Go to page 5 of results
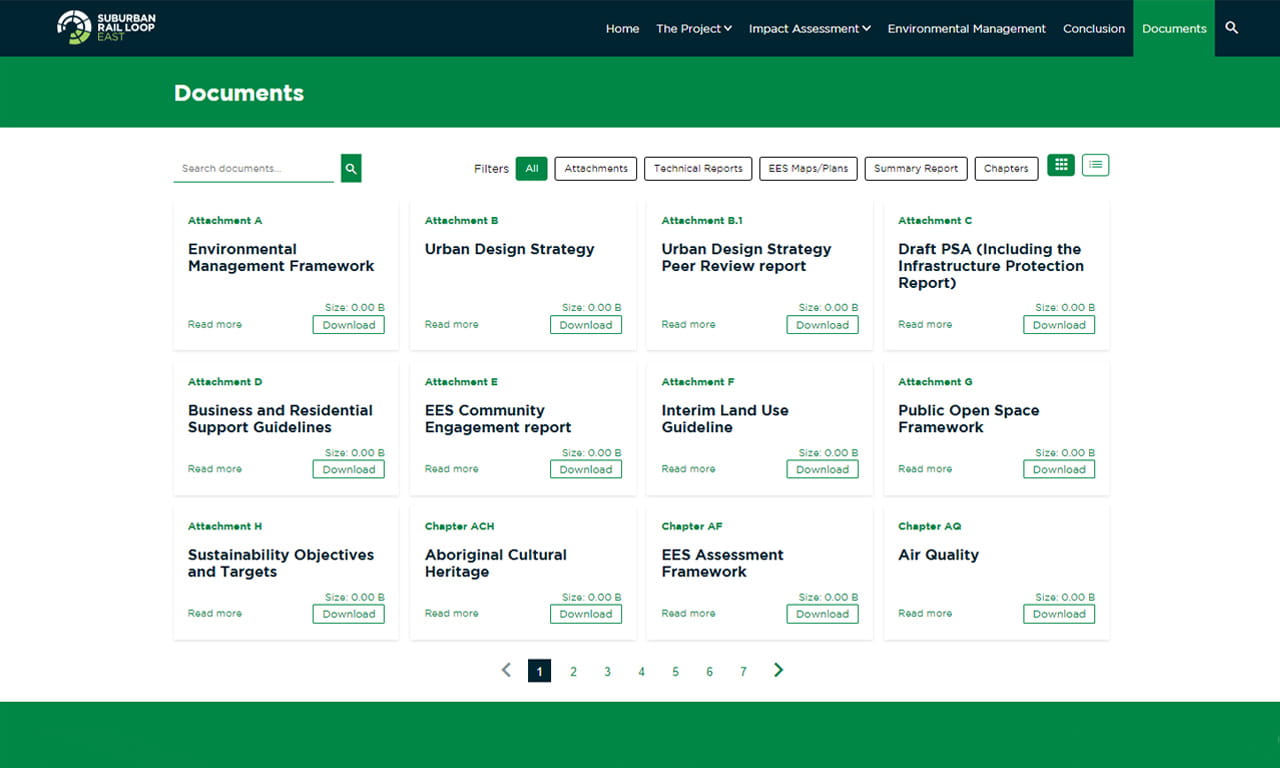The width and height of the screenshot is (1280, 768). coord(675,671)
